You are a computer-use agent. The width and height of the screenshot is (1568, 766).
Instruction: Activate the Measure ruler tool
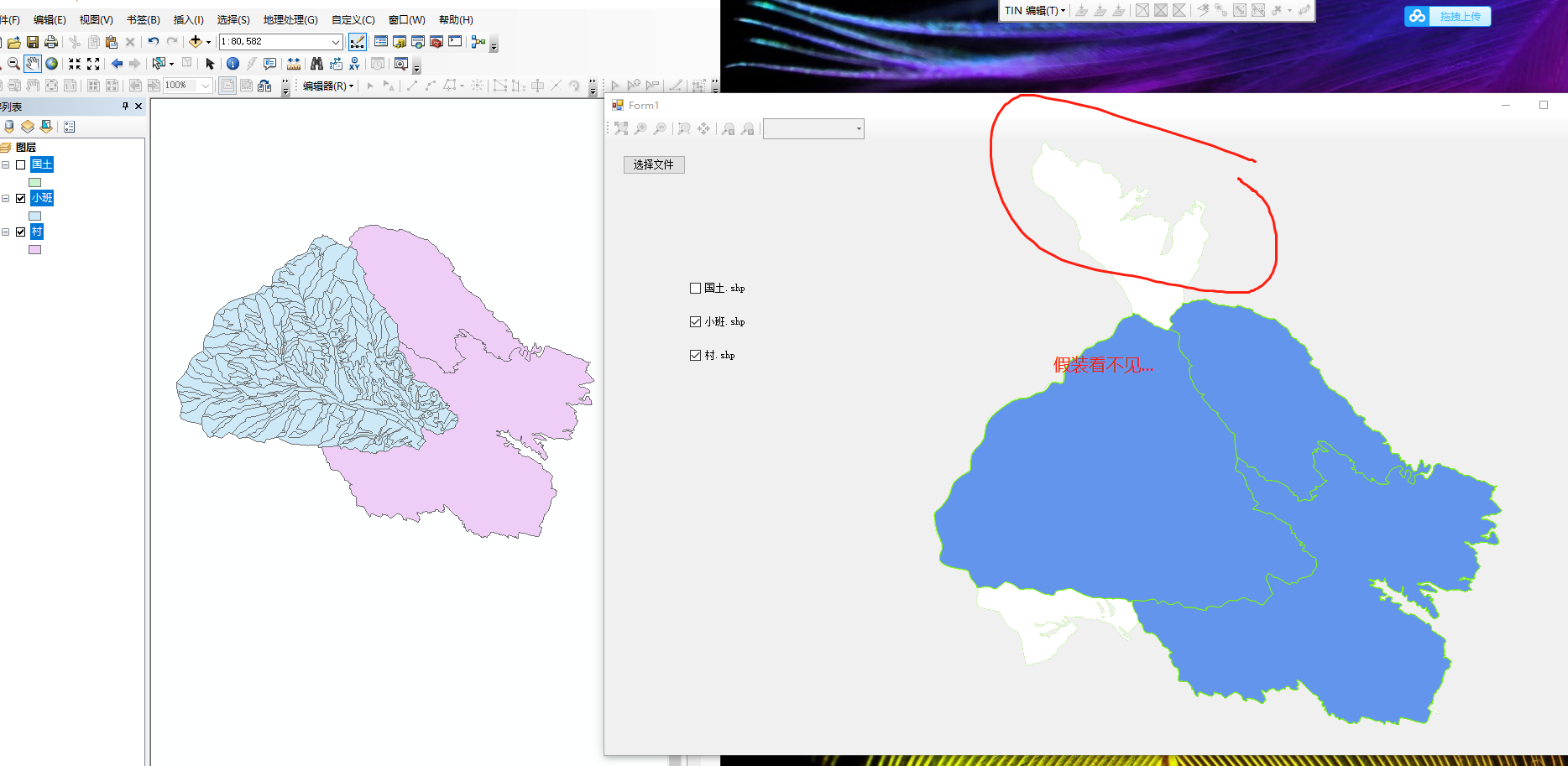coord(294,64)
